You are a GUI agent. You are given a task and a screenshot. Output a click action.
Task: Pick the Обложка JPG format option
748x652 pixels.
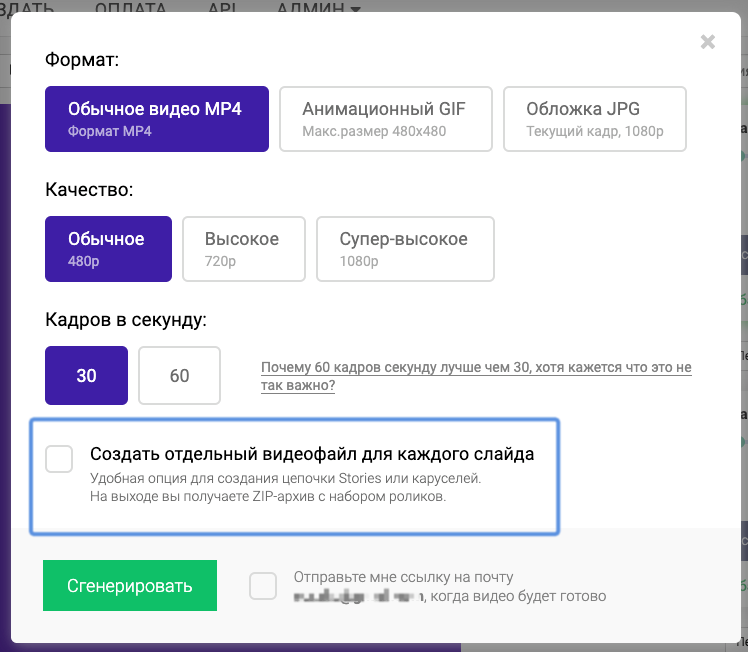[595, 119]
